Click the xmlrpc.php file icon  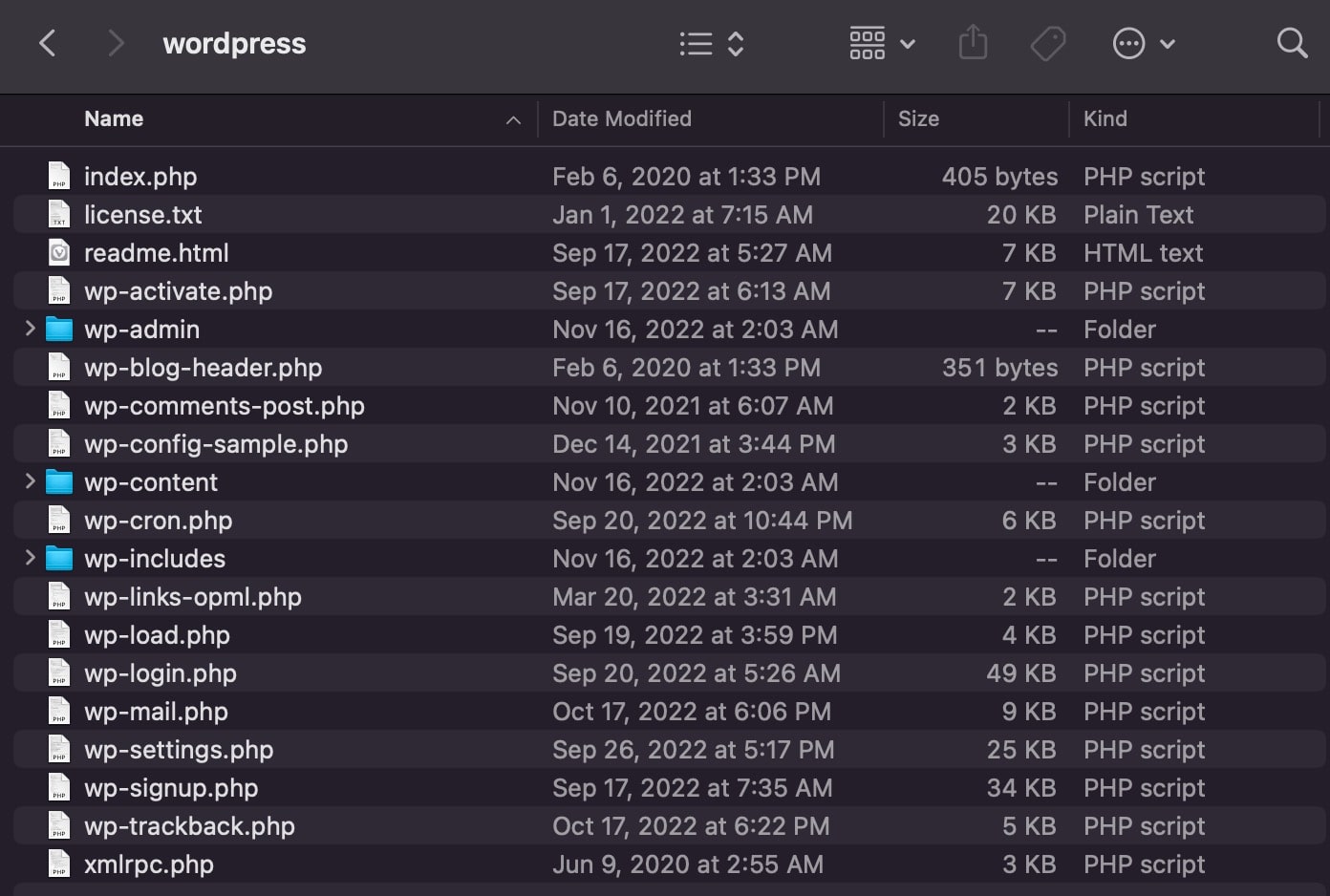[x=59, y=864]
